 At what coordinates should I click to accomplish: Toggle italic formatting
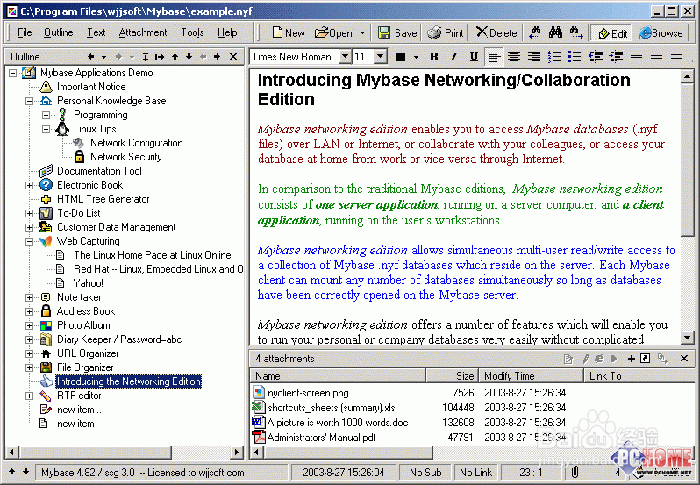coord(454,56)
